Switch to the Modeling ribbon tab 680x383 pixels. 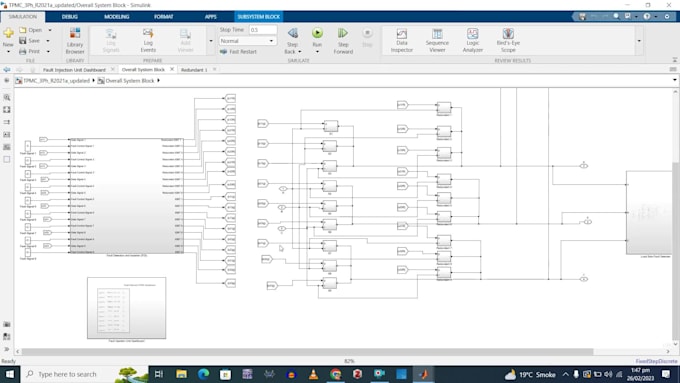116,16
